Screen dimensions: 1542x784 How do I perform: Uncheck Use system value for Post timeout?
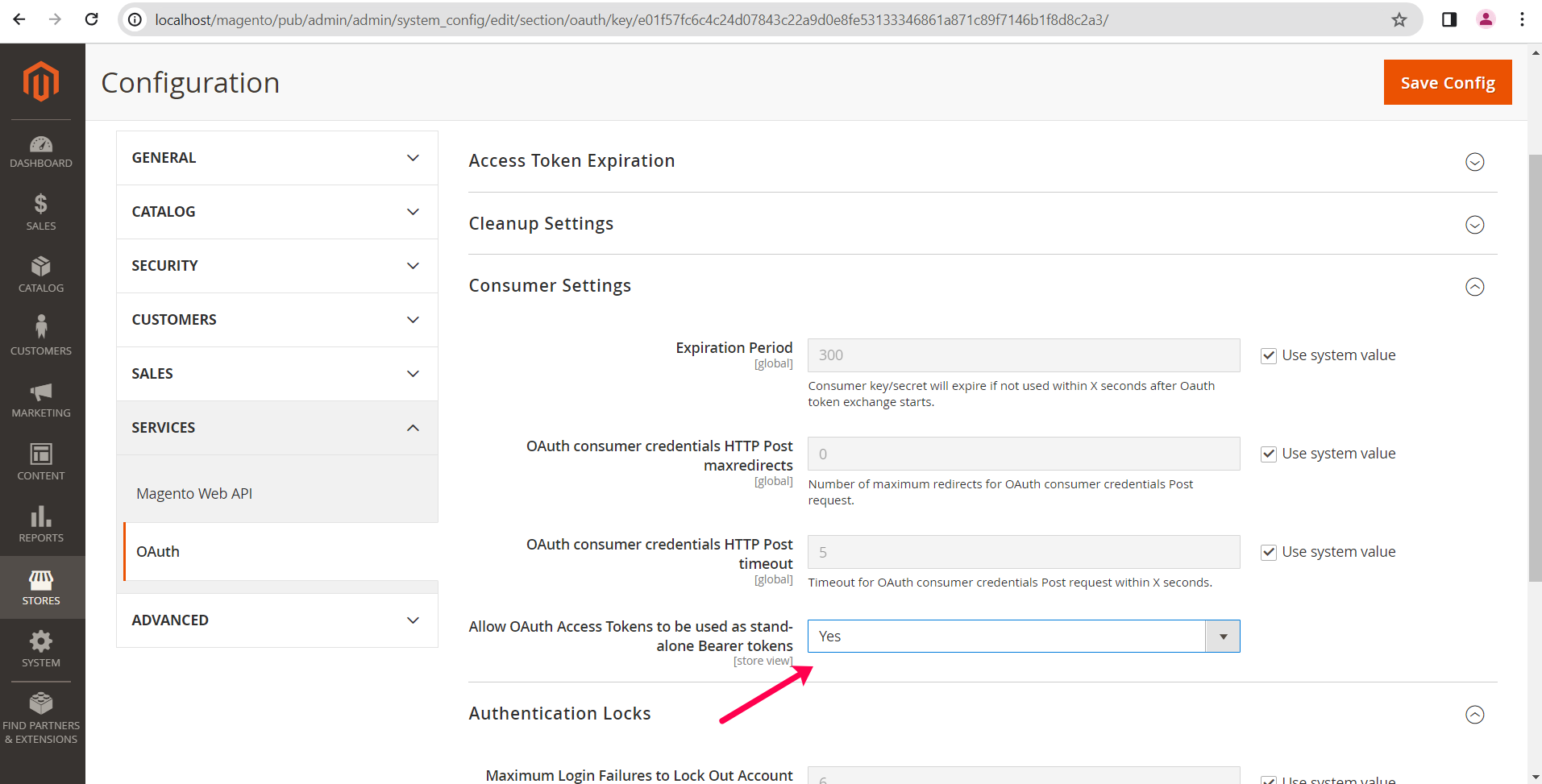pyautogui.click(x=1269, y=553)
